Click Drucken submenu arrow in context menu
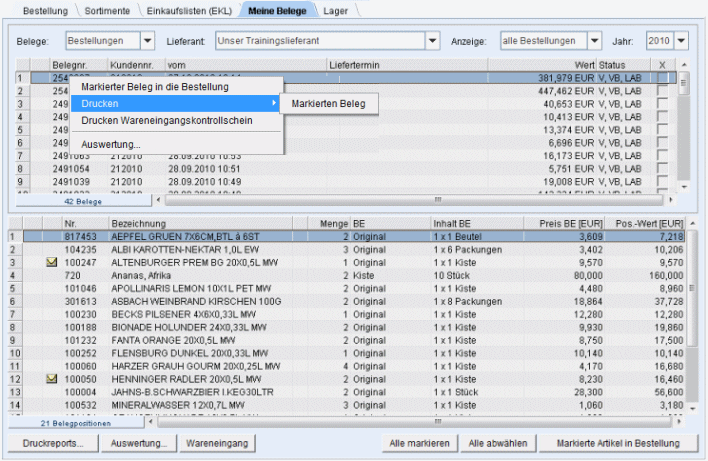 click(274, 103)
